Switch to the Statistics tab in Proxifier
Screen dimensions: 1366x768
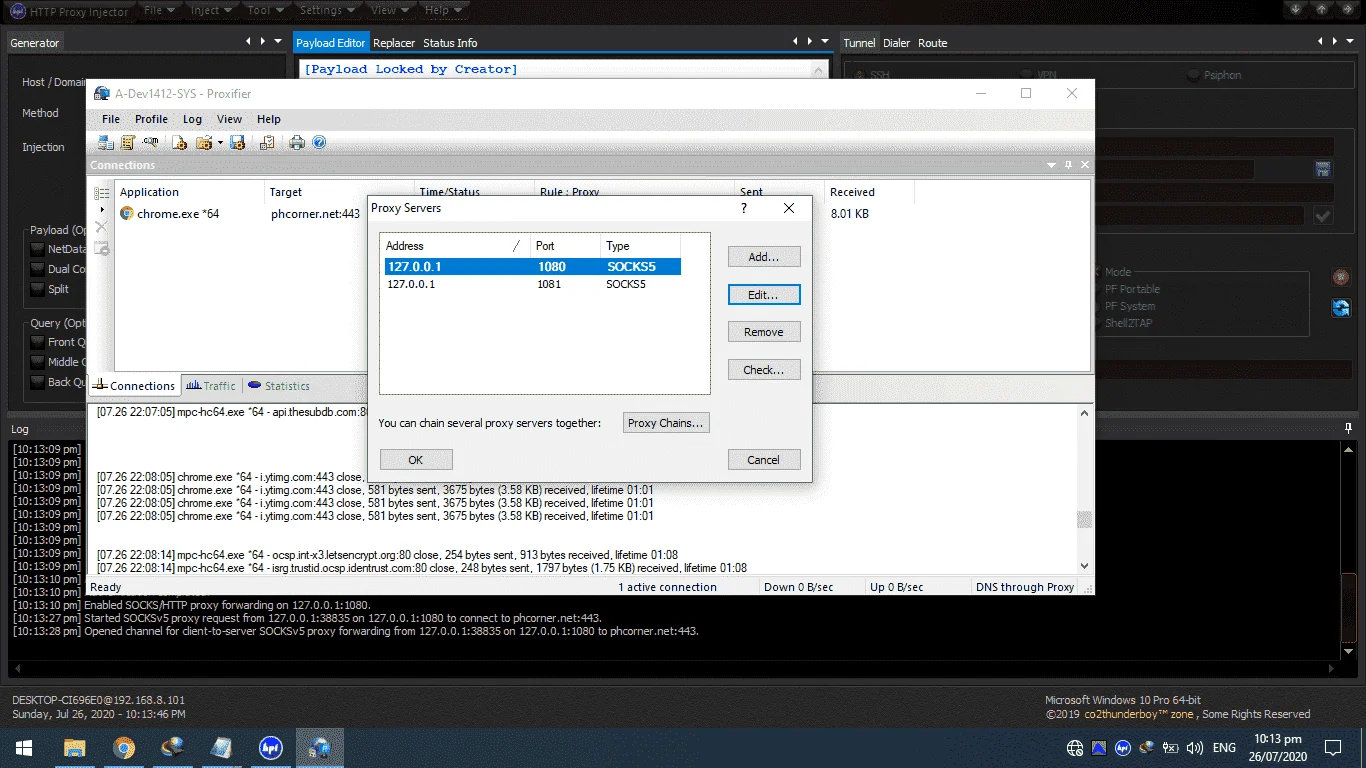tap(279, 386)
